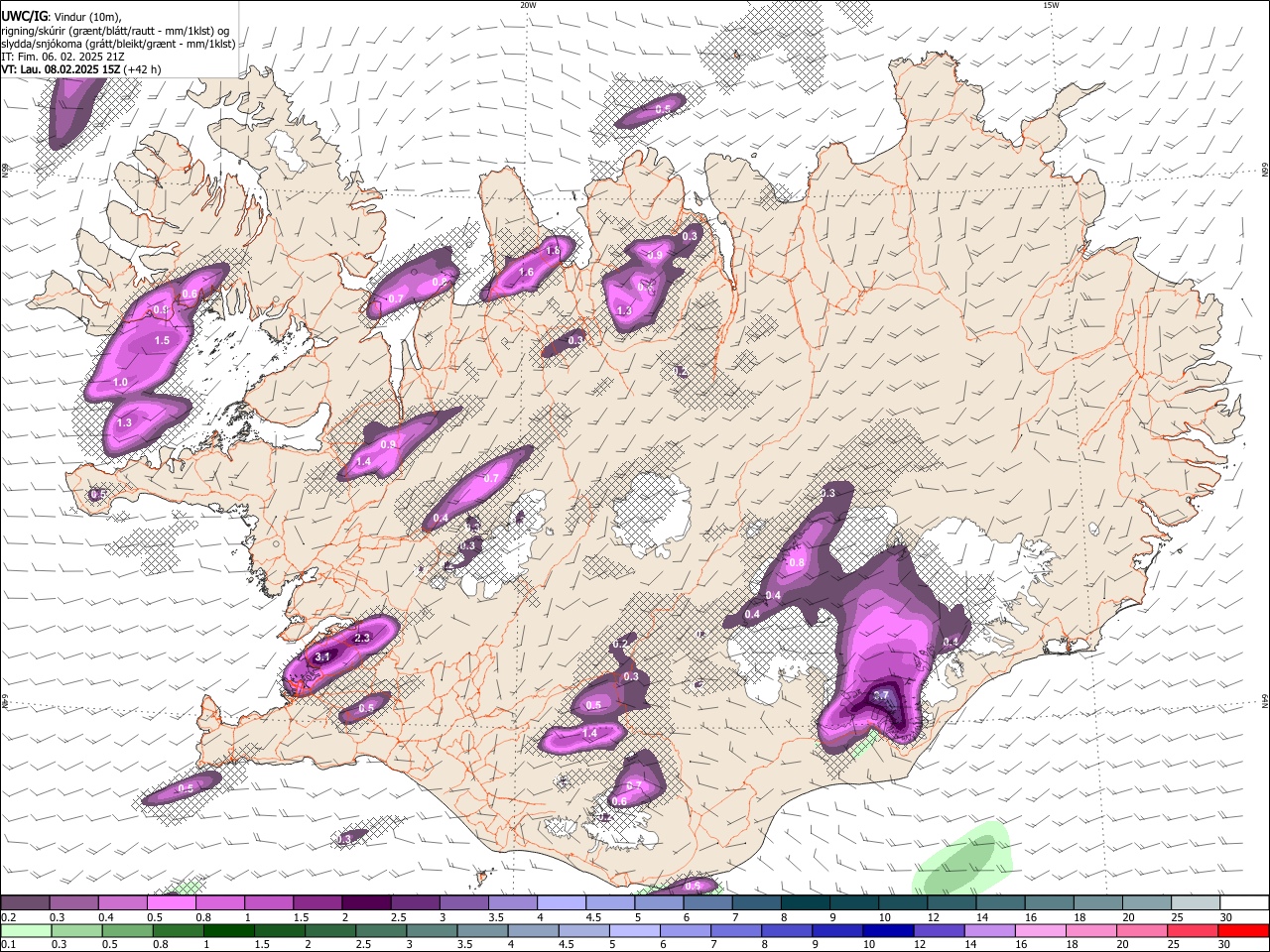Click the 30 label on the snow scale
Screen dimensions: 1270x952
tap(1226, 917)
